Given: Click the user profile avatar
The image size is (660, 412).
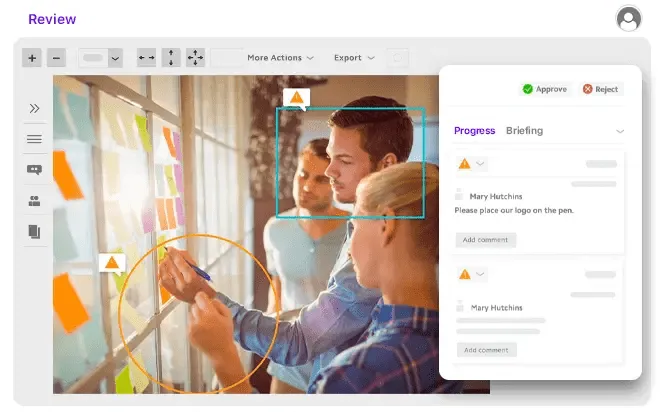Looking at the screenshot, I should pyautogui.click(x=628, y=19).
